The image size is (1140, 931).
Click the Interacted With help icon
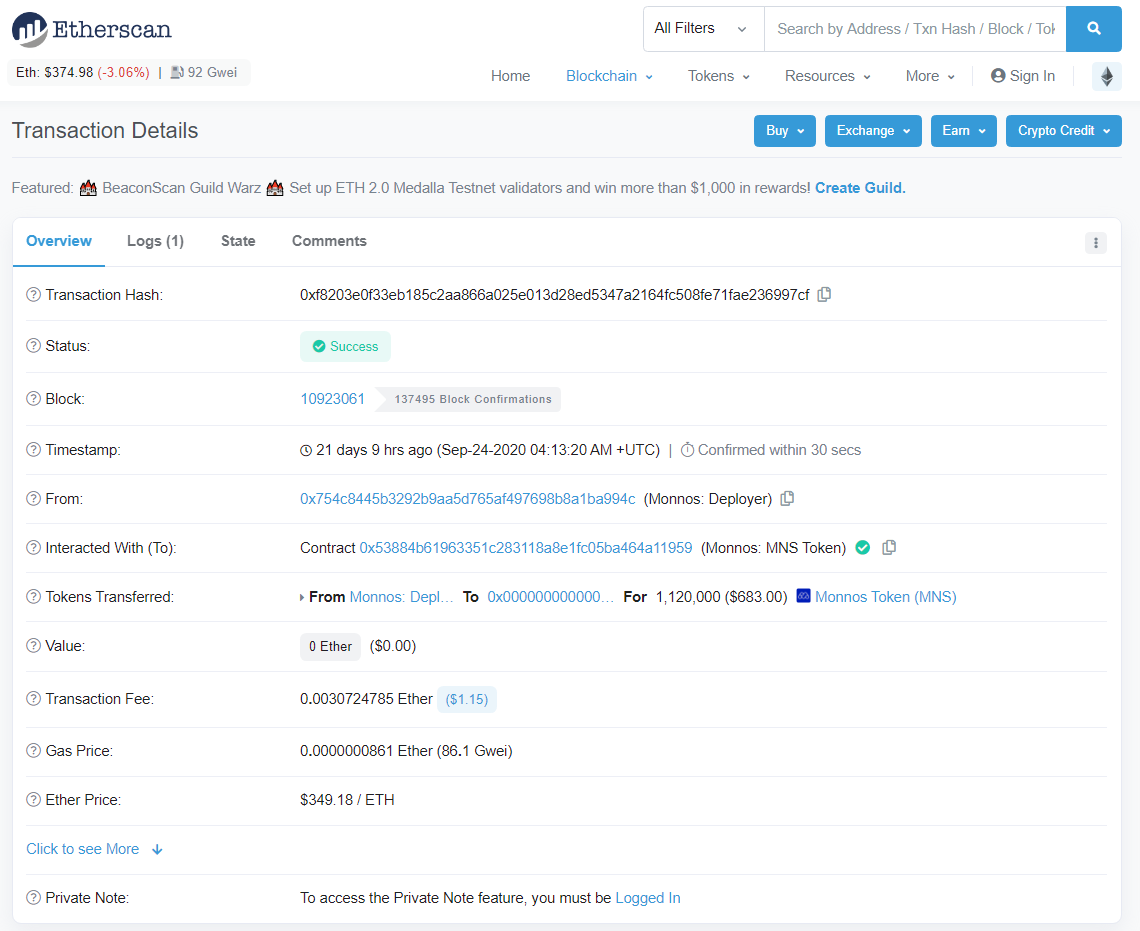(x=33, y=548)
